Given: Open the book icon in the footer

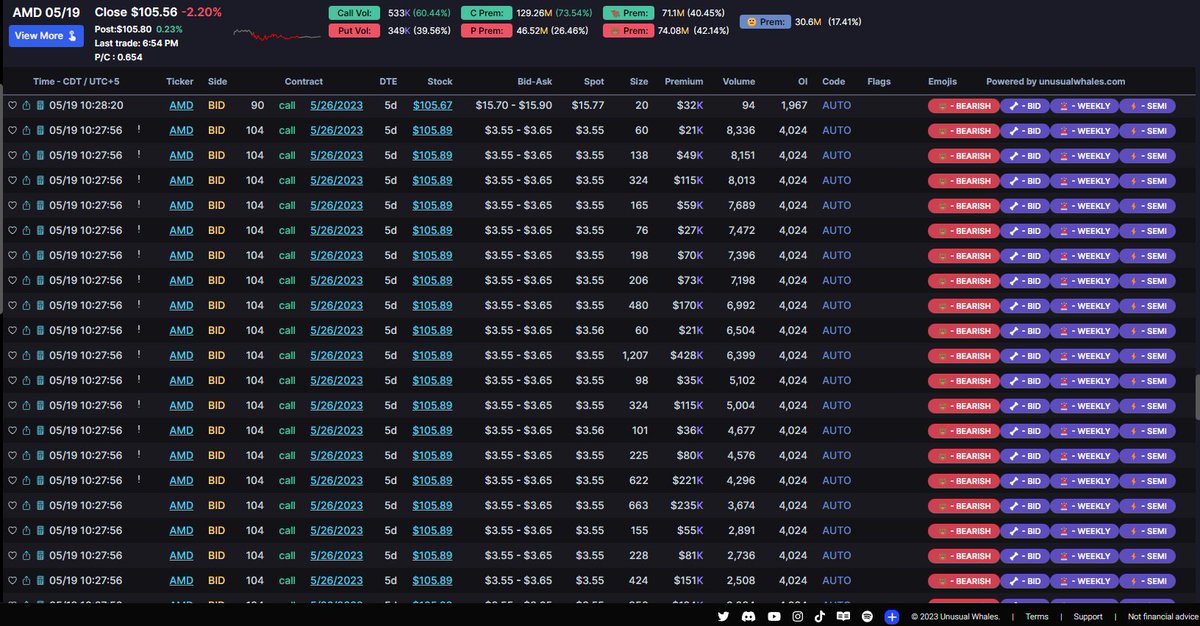Looking at the screenshot, I should [x=843, y=617].
